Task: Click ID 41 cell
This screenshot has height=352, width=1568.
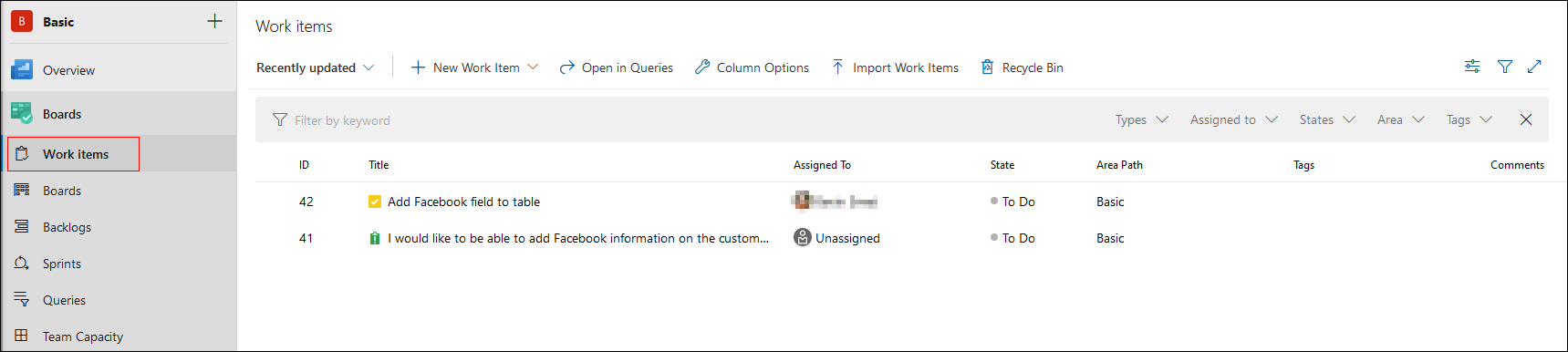Action: (x=306, y=238)
